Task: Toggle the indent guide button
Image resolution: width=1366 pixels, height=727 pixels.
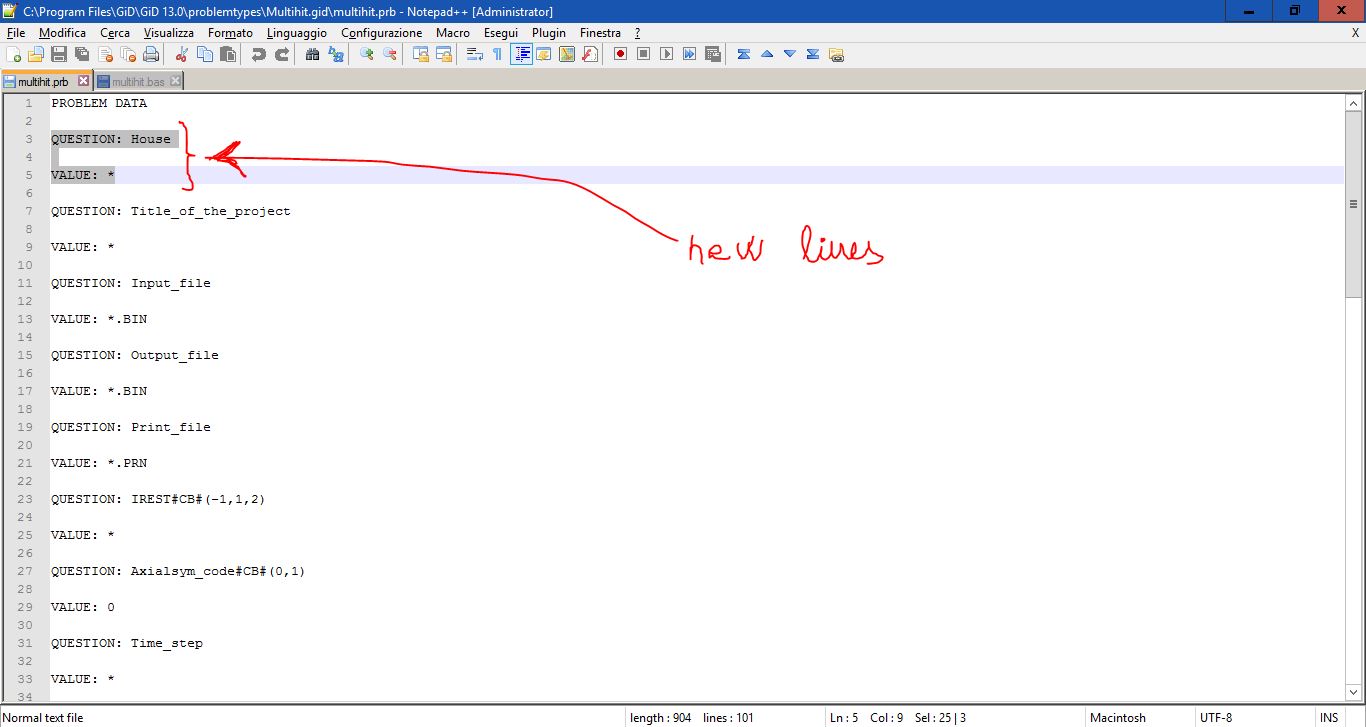Action: click(520, 54)
